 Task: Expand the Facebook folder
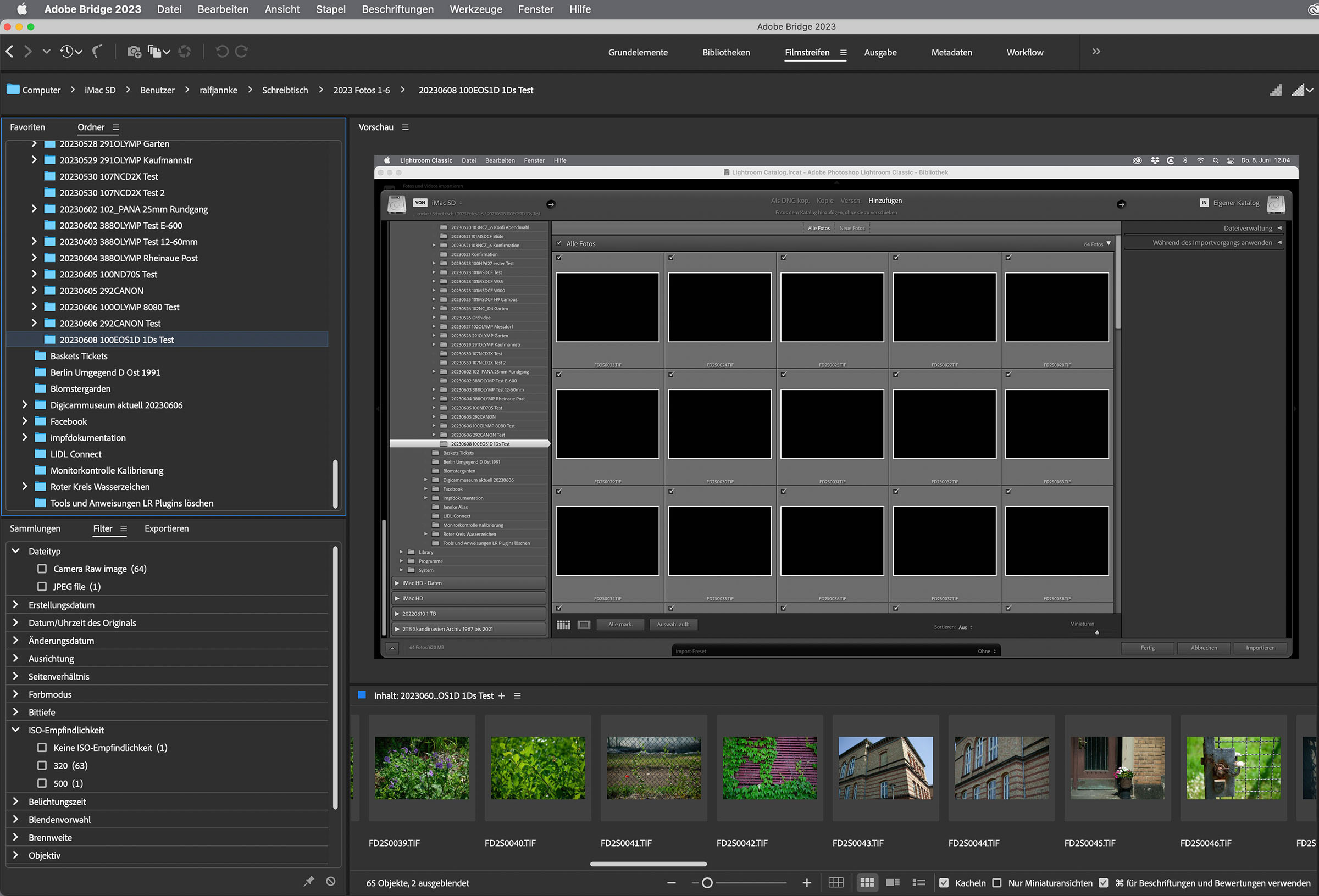pyautogui.click(x=25, y=421)
